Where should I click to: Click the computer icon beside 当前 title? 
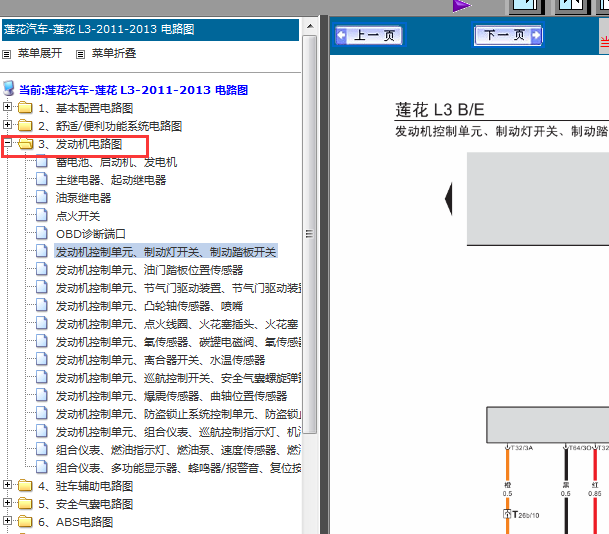tap(9, 89)
